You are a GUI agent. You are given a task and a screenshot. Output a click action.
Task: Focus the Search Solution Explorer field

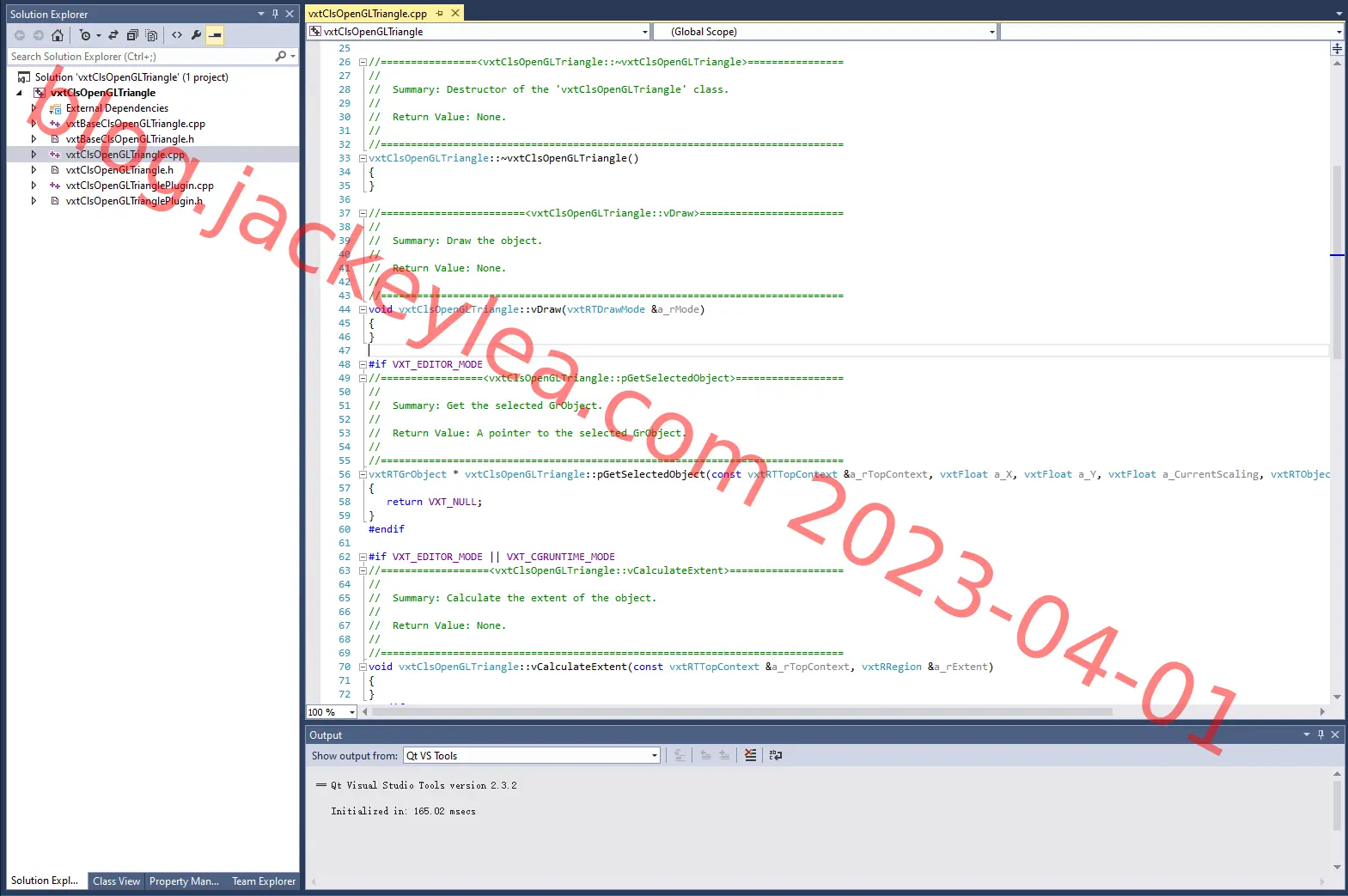click(x=142, y=56)
